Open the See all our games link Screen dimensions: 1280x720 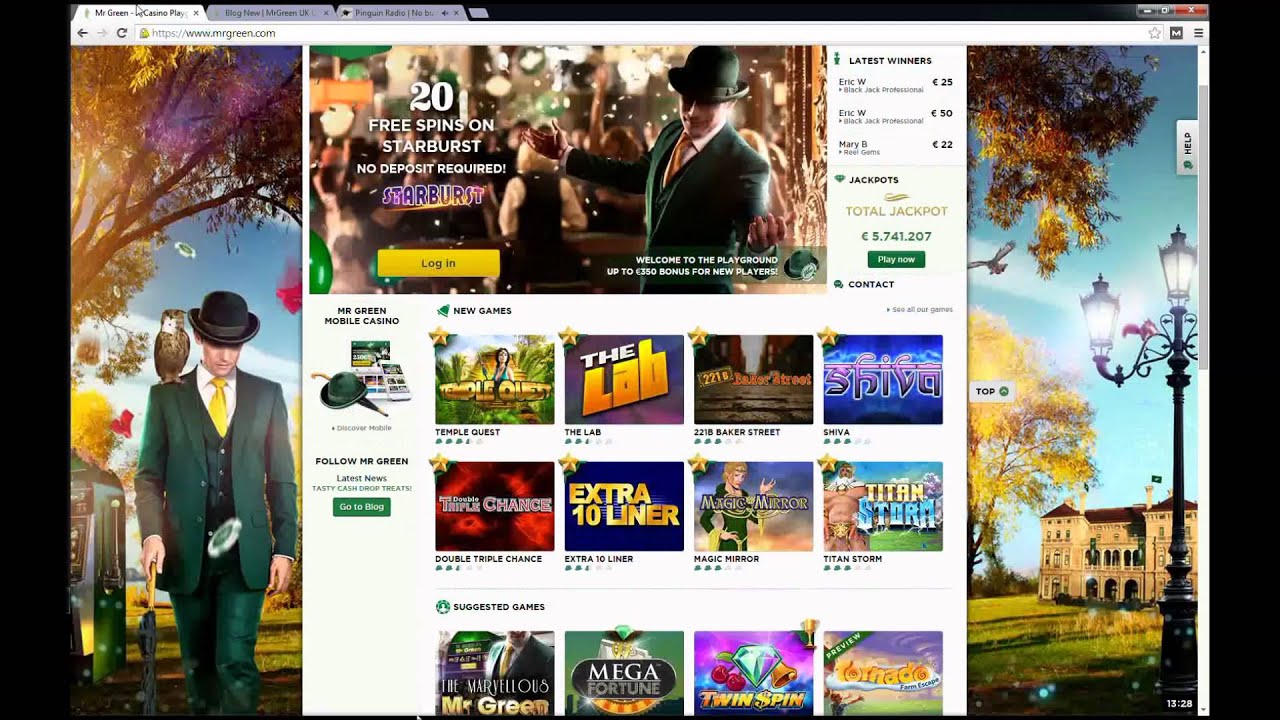coord(920,310)
